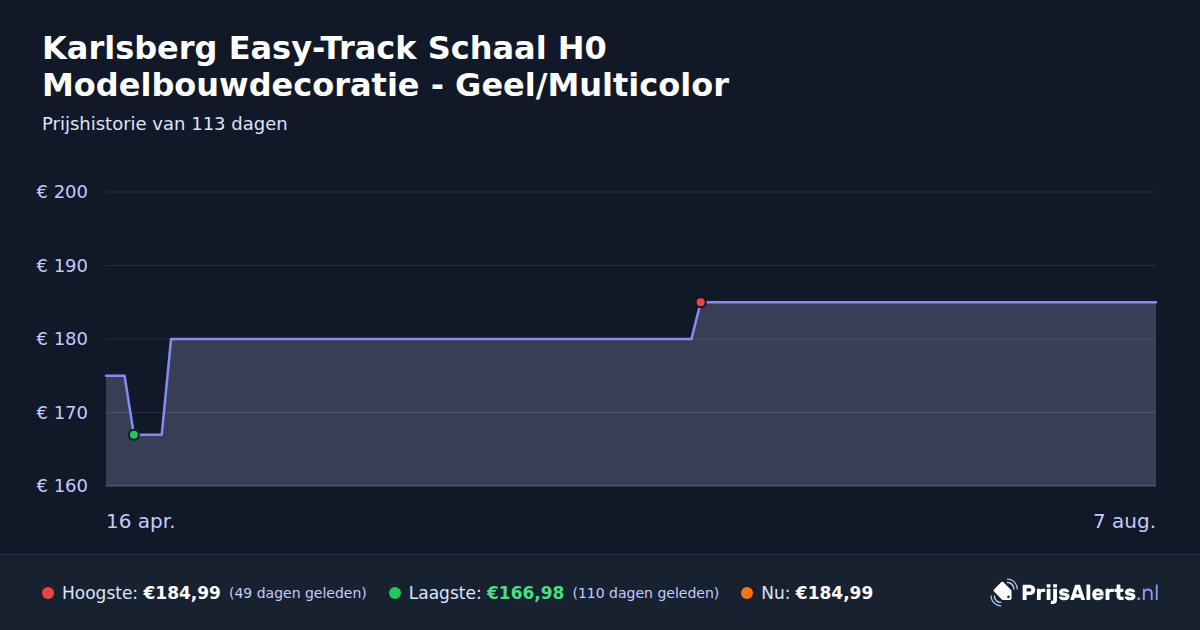This screenshot has width=1200, height=630.
Task: Click the € 200 axis label
Action: pos(63,192)
